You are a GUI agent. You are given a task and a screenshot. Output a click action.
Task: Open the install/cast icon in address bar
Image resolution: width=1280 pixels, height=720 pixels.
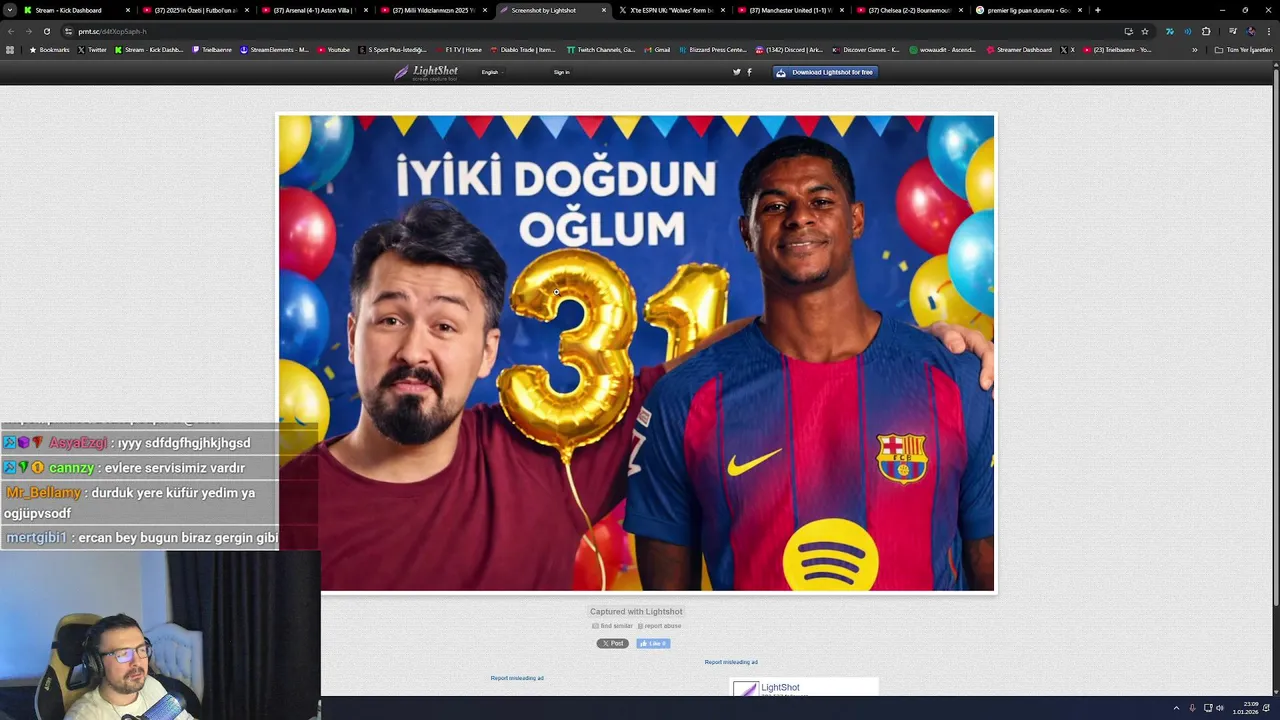(1128, 31)
